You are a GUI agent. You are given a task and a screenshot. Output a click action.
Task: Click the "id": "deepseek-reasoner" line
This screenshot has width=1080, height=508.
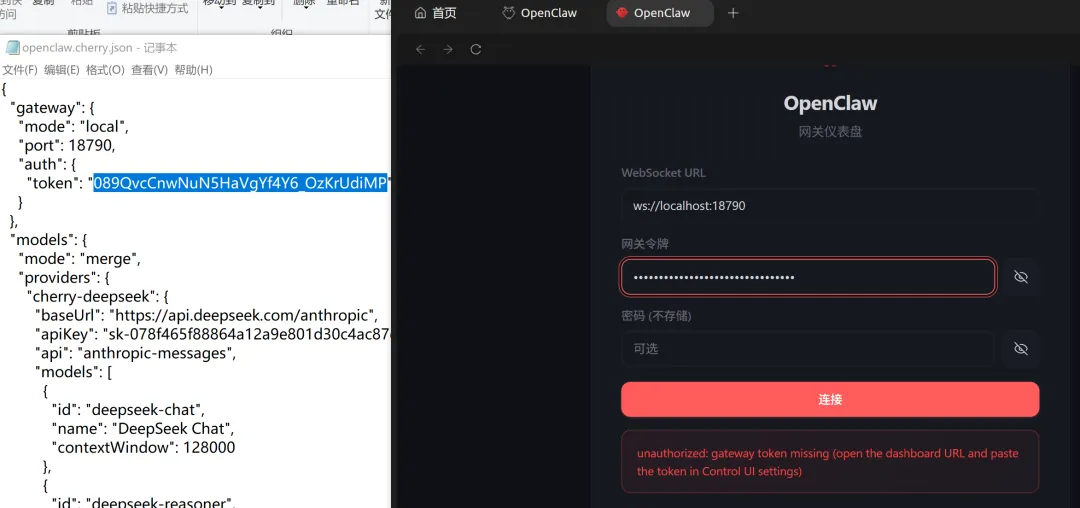point(144,502)
